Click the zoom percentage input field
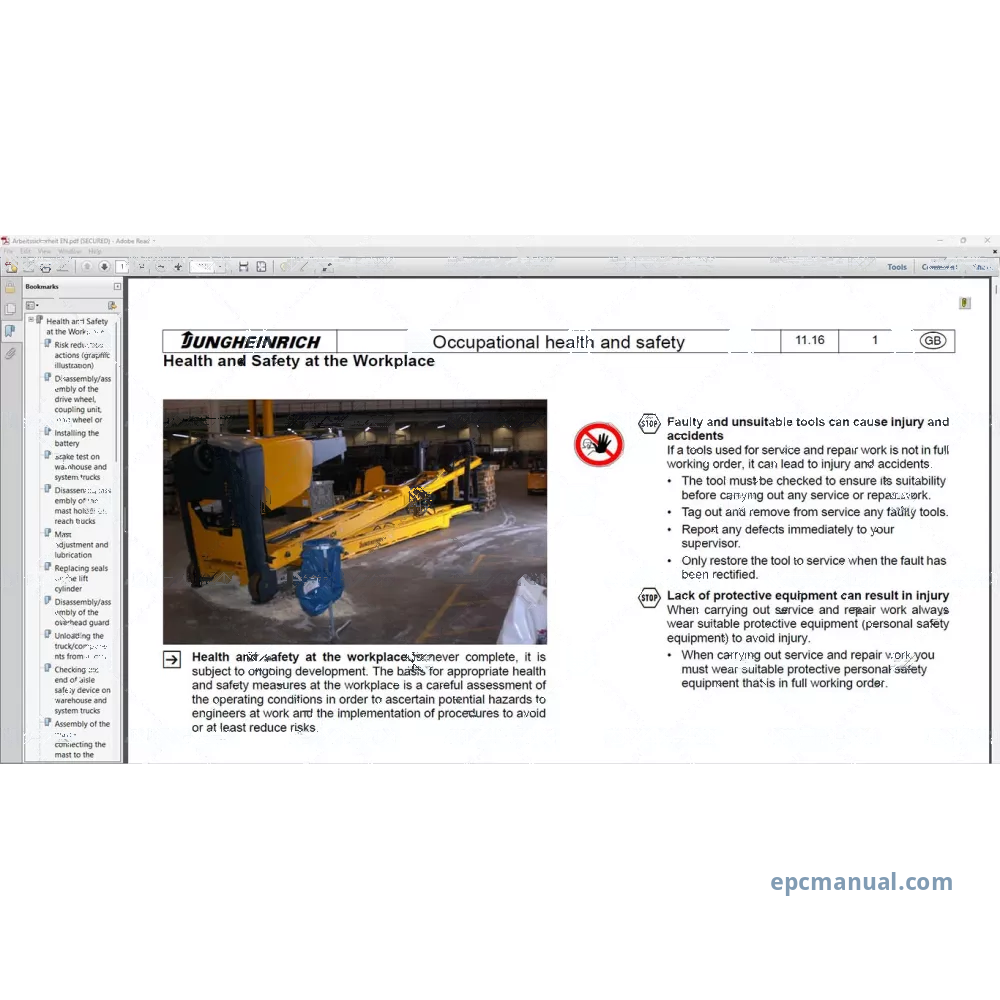Viewport: 1000px width, 1000px height. pyautogui.click(x=202, y=267)
